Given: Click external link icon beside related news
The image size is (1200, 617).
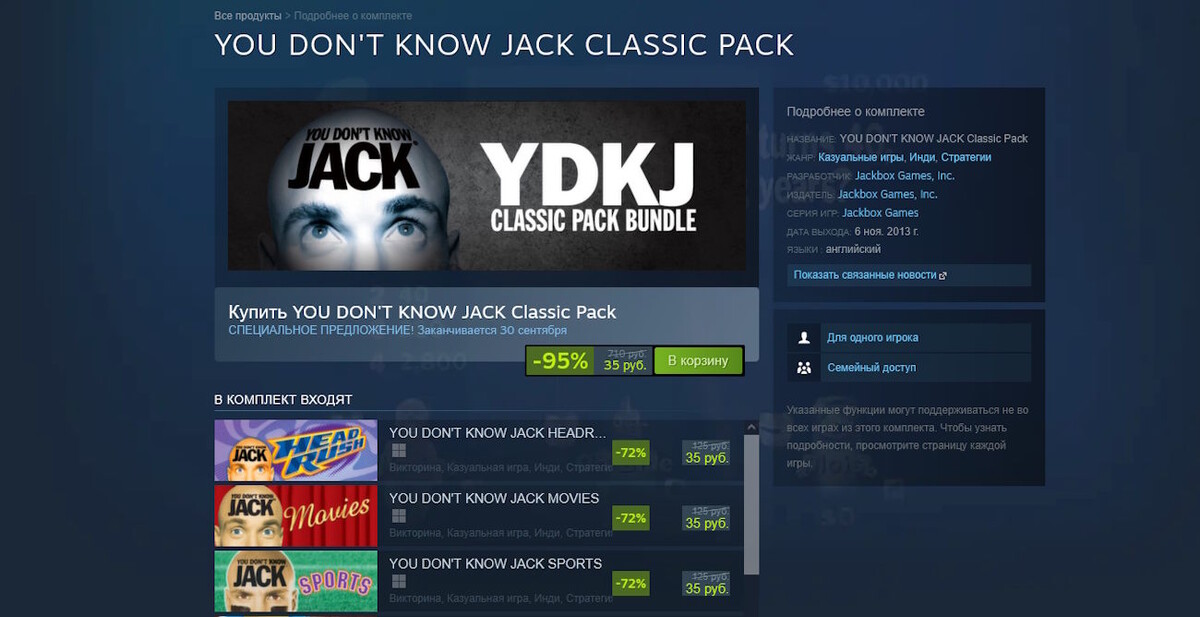Looking at the screenshot, I should 943,275.
